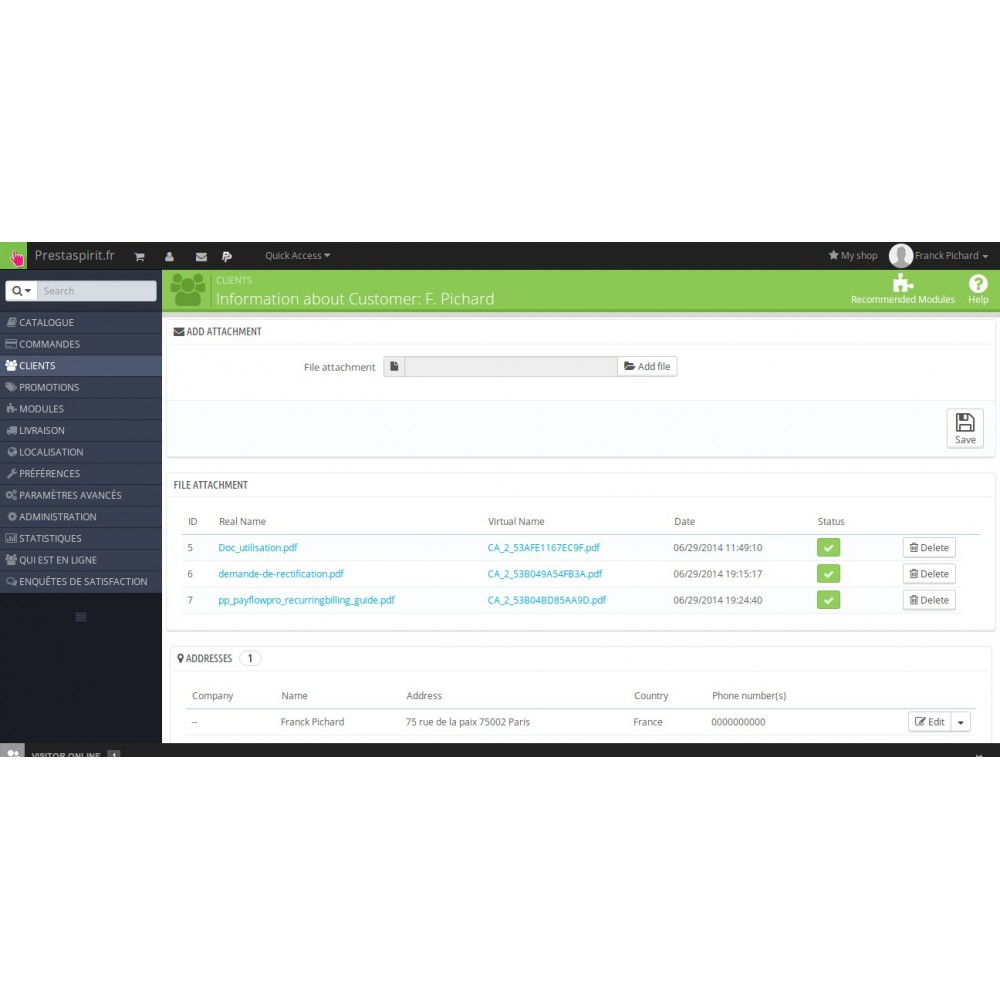Expand the address Edit button dropdown arrow
This screenshot has height=1000, width=1000.
click(x=960, y=722)
